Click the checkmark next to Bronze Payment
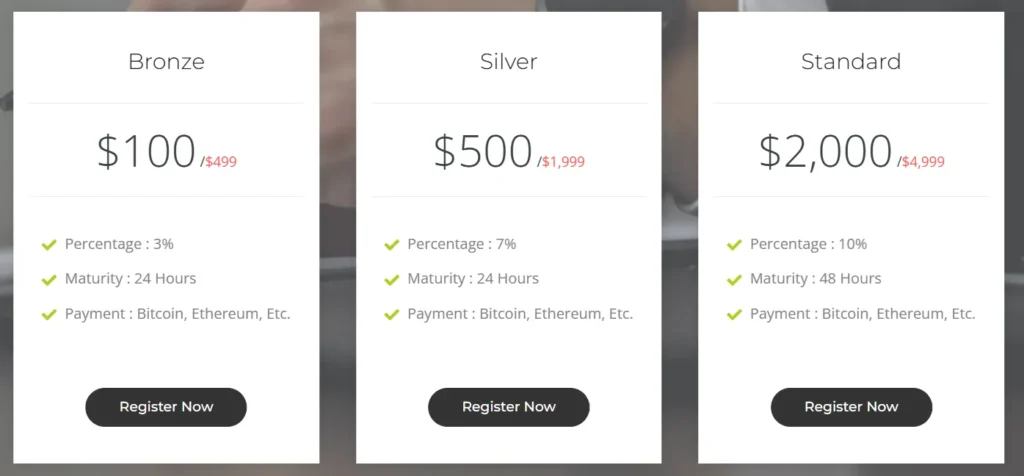 (49, 314)
